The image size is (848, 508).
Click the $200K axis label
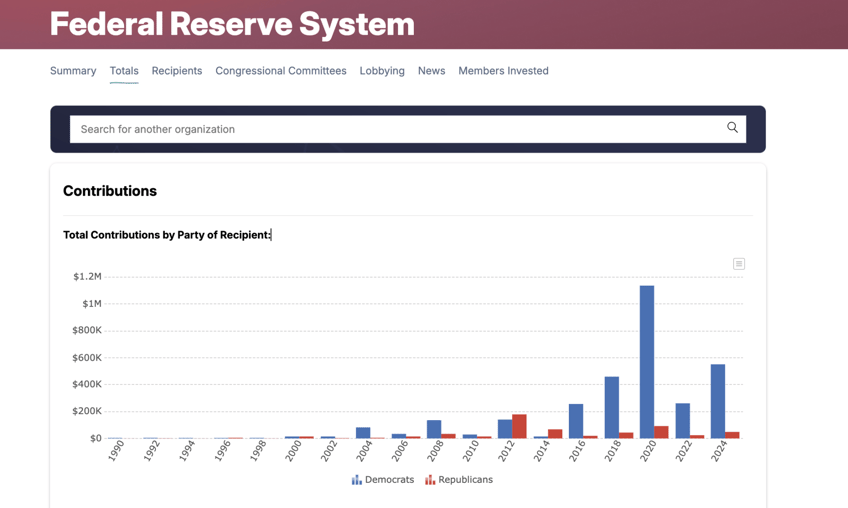coord(87,411)
